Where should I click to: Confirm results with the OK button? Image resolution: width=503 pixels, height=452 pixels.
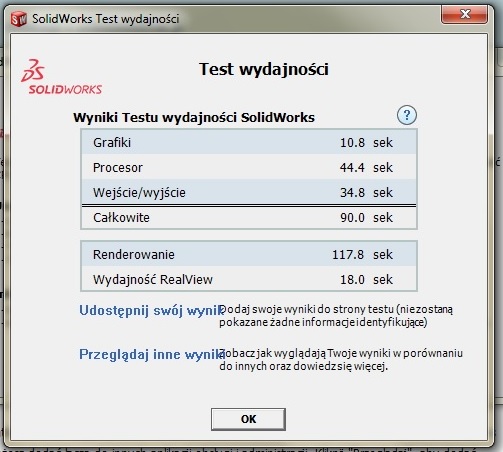248,419
